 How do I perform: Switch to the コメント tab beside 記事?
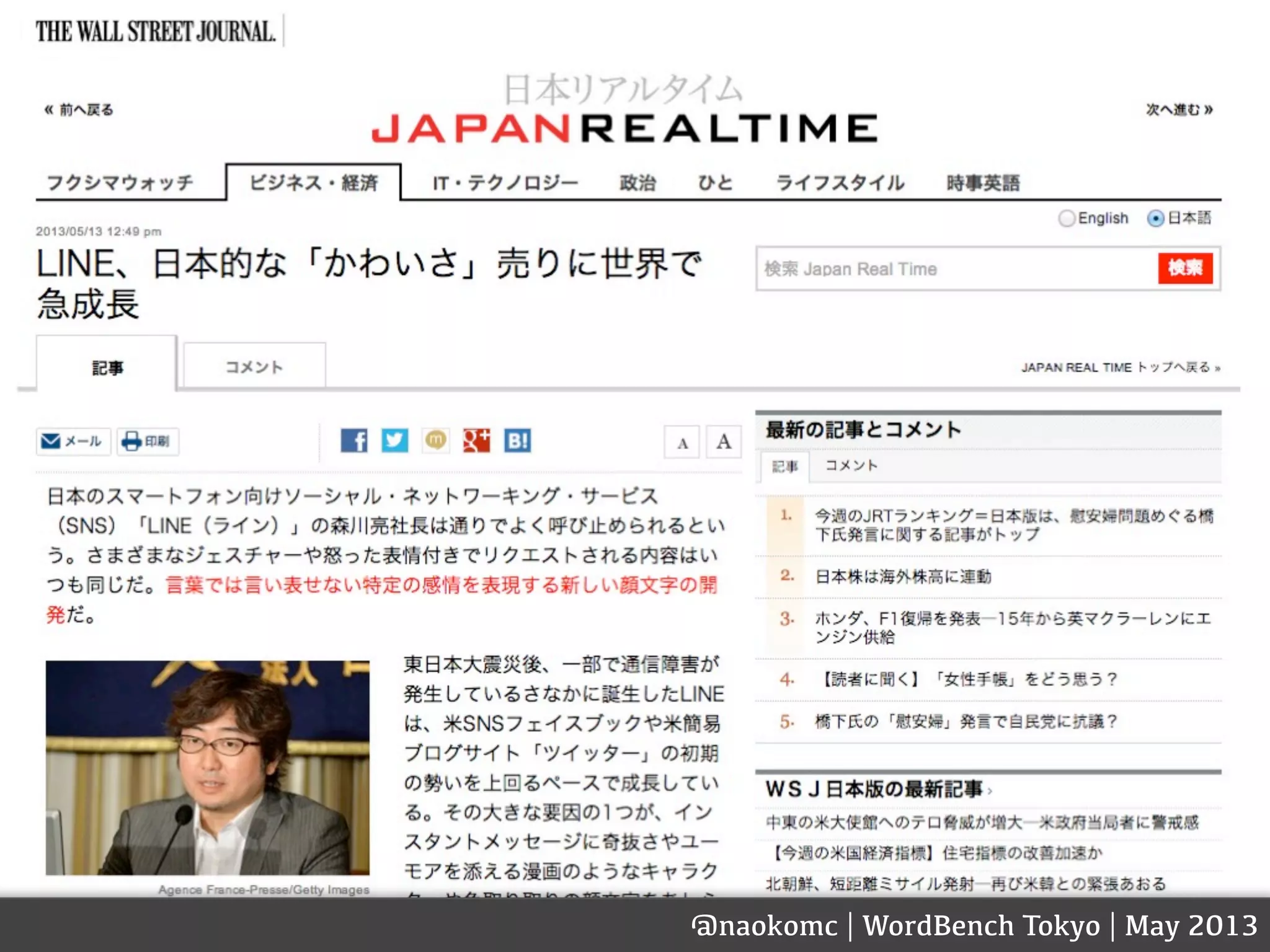click(x=254, y=367)
